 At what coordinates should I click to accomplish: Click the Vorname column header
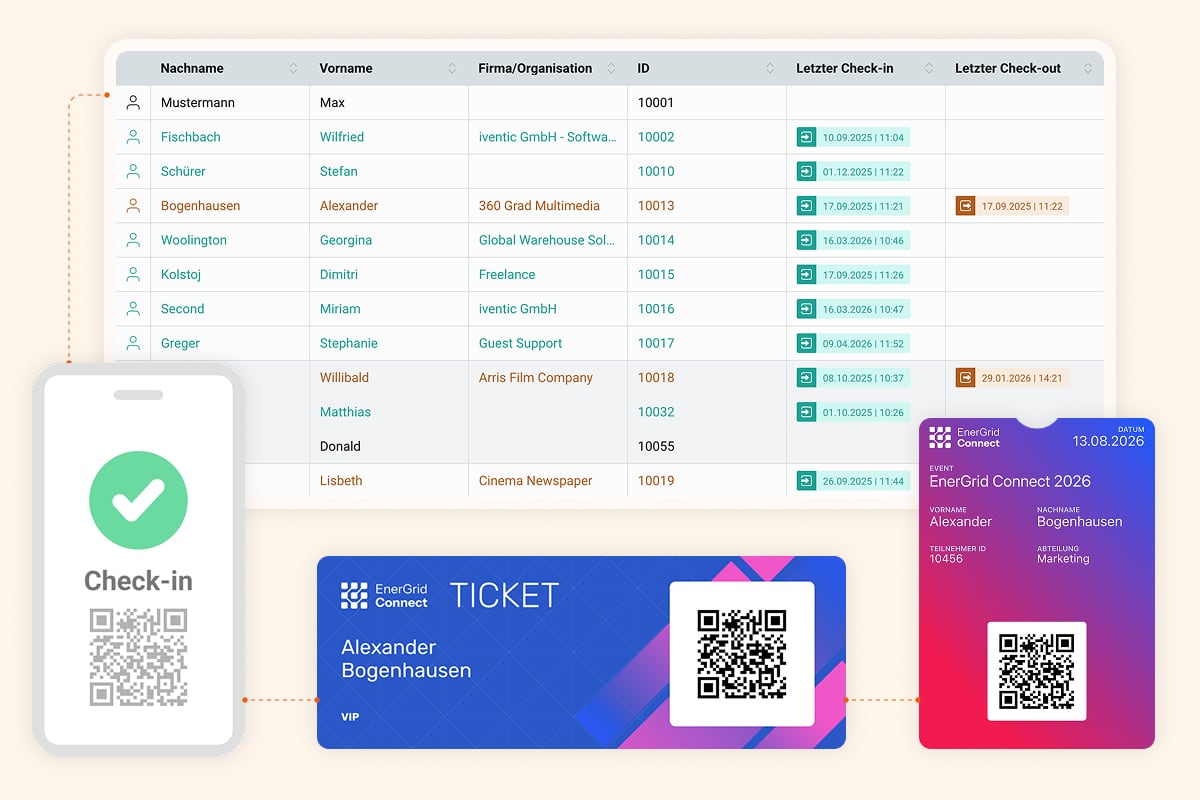346,69
